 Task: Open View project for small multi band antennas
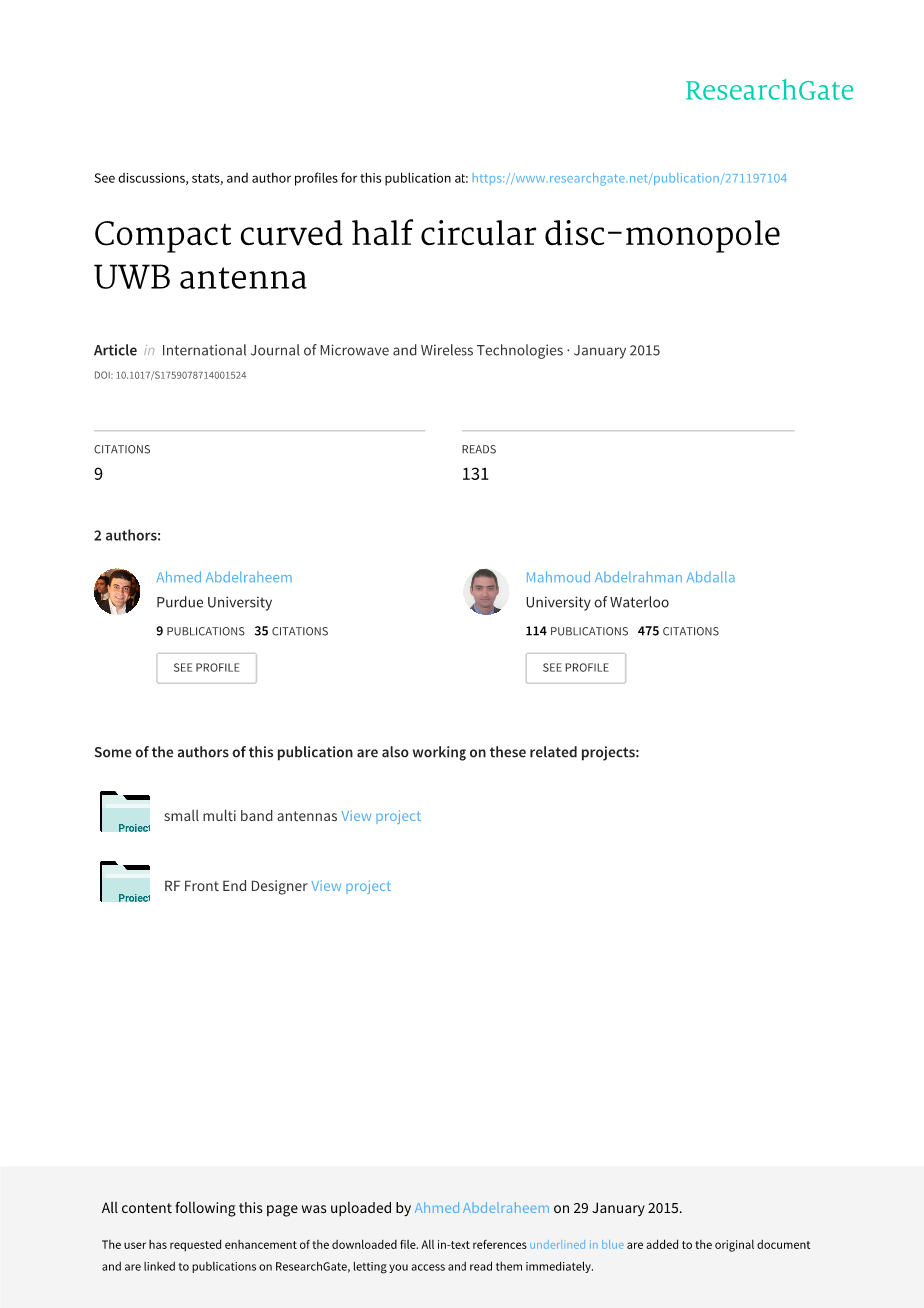381,816
